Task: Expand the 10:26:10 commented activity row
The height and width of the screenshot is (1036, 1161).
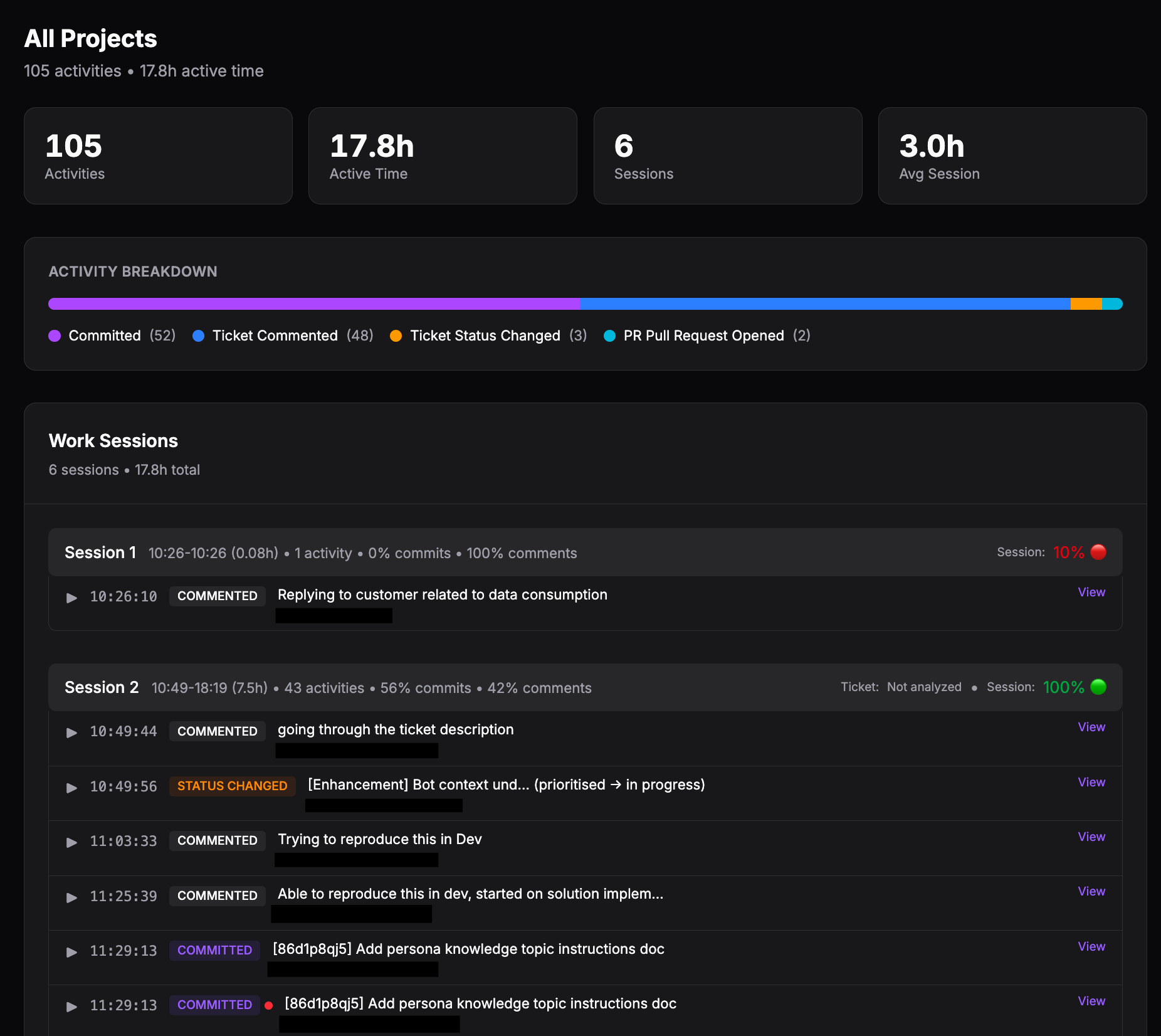Action: [72, 597]
